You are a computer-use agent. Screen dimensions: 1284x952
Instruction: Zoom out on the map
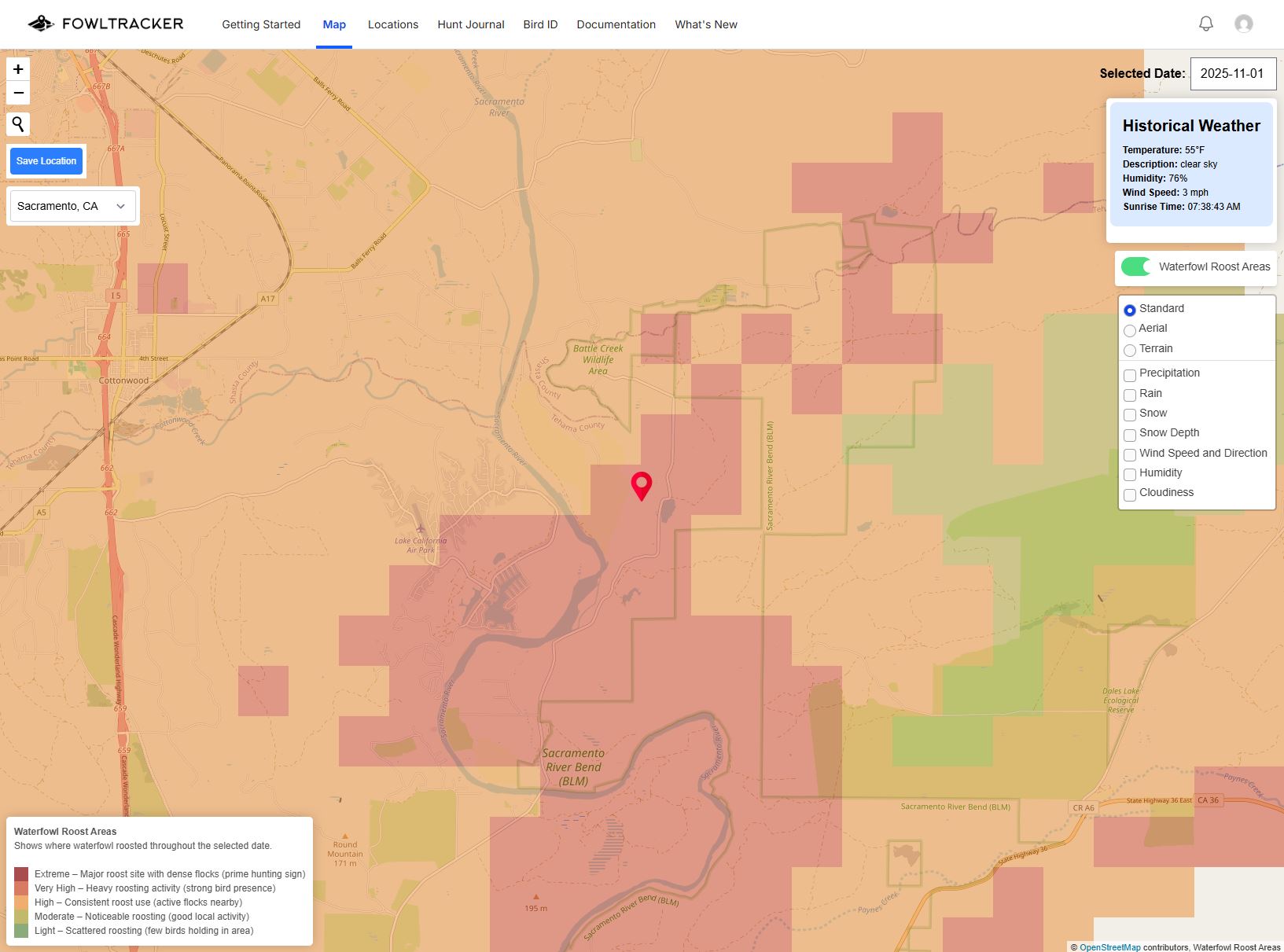(17, 93)
